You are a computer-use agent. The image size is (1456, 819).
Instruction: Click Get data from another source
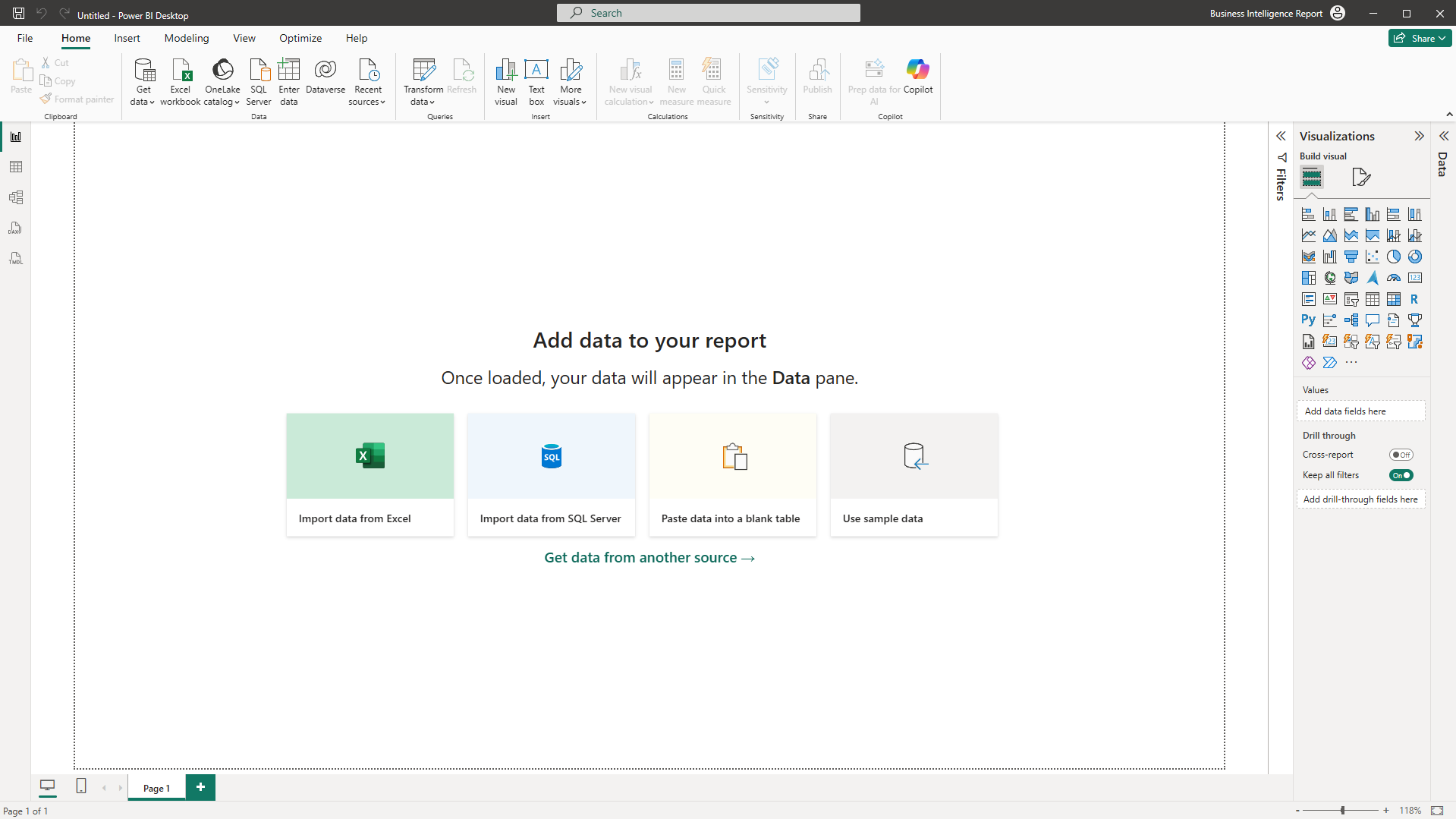pyautogui.click(x=649, y=556)
